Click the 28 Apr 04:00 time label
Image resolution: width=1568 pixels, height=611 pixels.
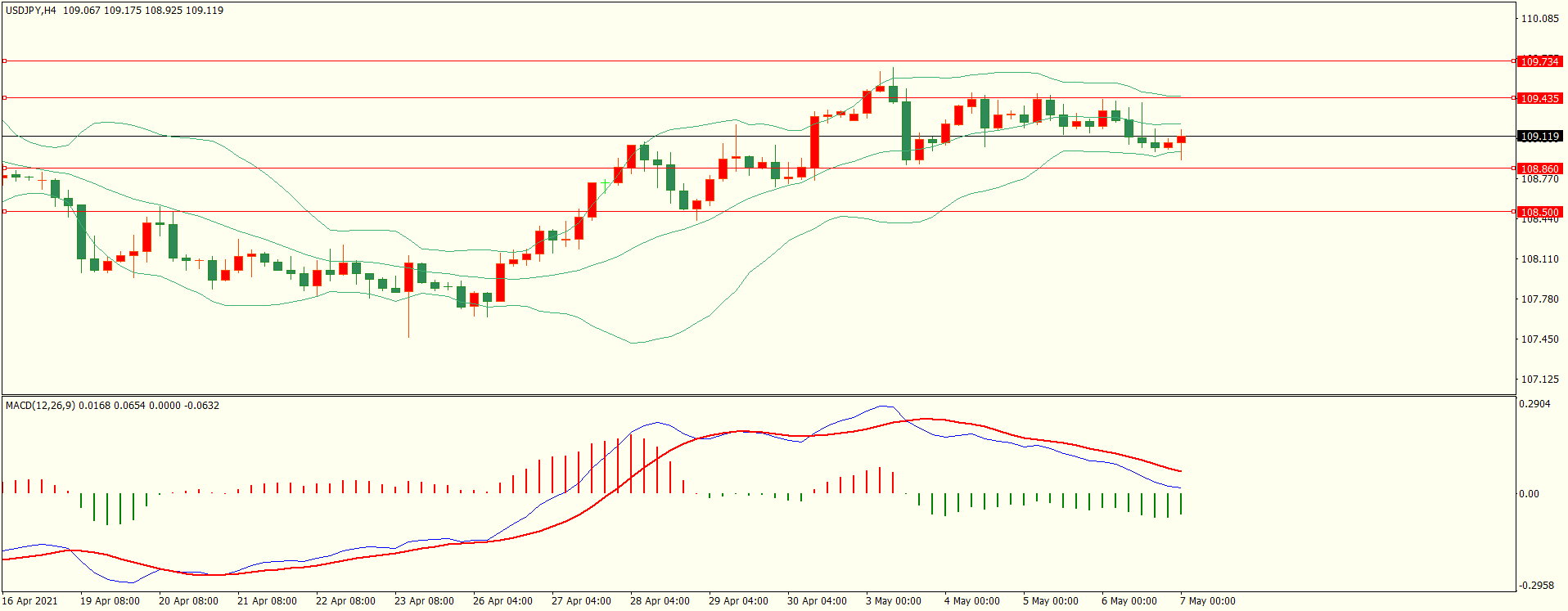pos(660,601)
